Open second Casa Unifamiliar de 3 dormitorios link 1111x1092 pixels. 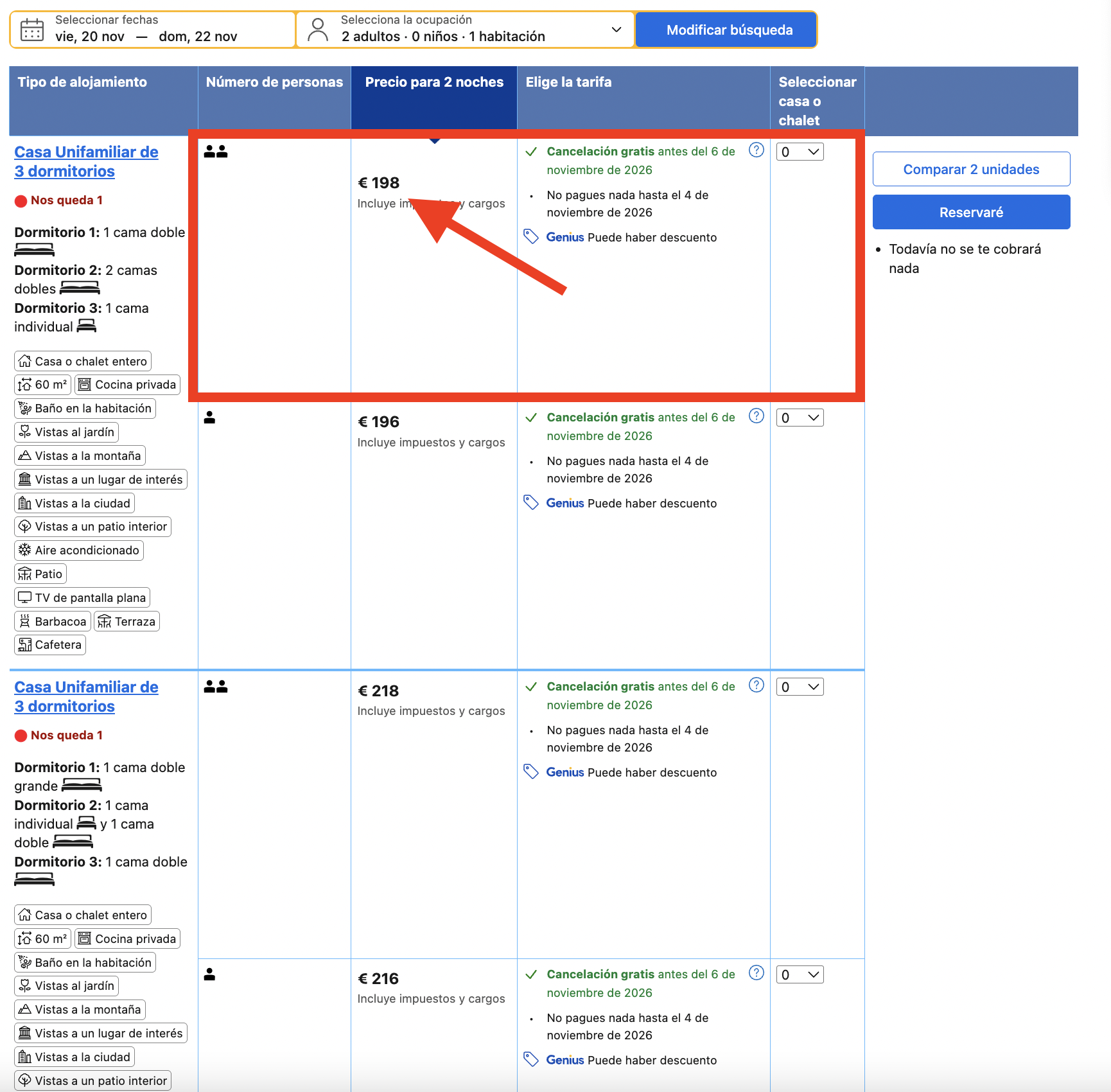tap(86, 696)
